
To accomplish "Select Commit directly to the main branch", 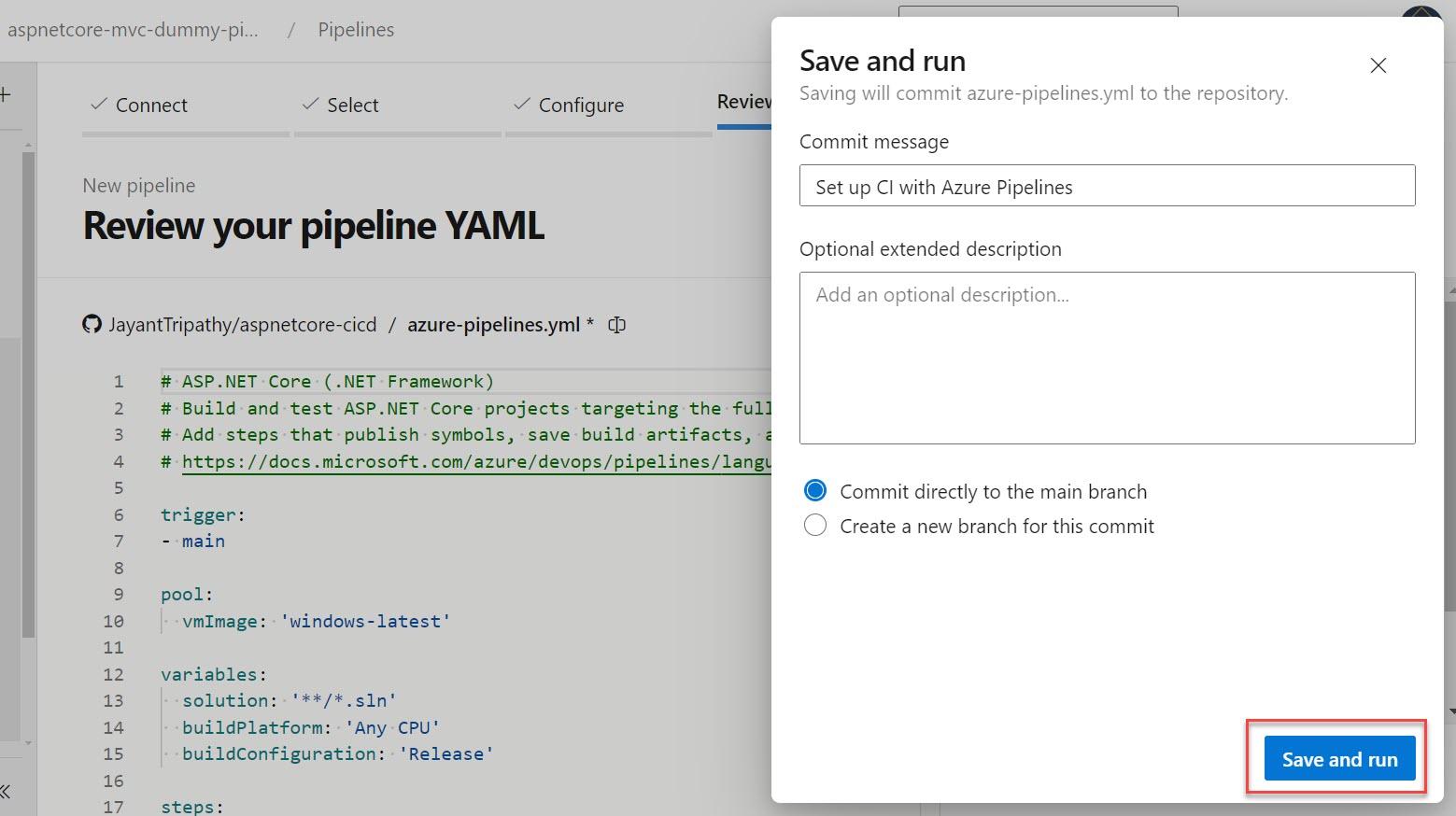I will point(815,491).
